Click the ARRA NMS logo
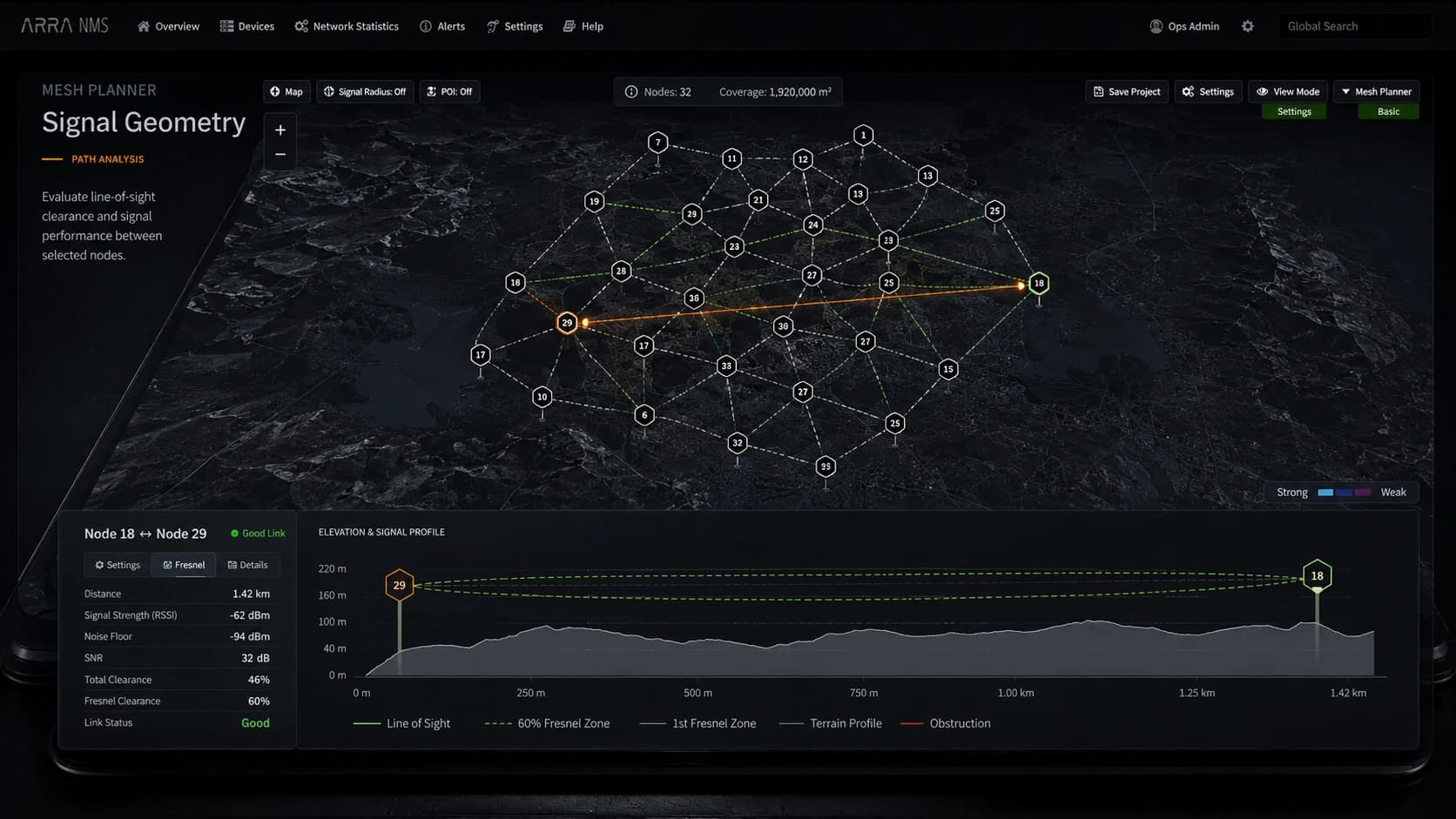The width and height of the screenshot is (1456, 819). tap(65, 26)
